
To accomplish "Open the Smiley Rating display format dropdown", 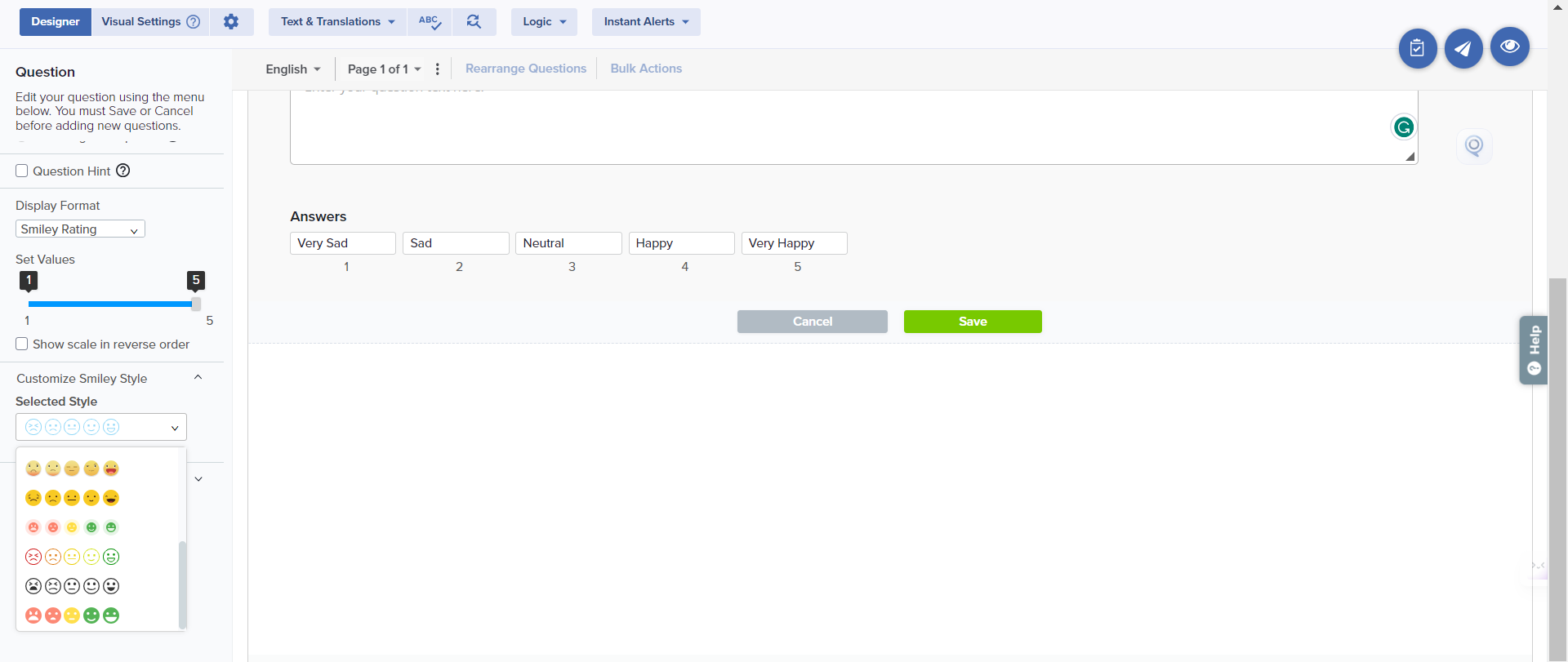I will point(80,229).
